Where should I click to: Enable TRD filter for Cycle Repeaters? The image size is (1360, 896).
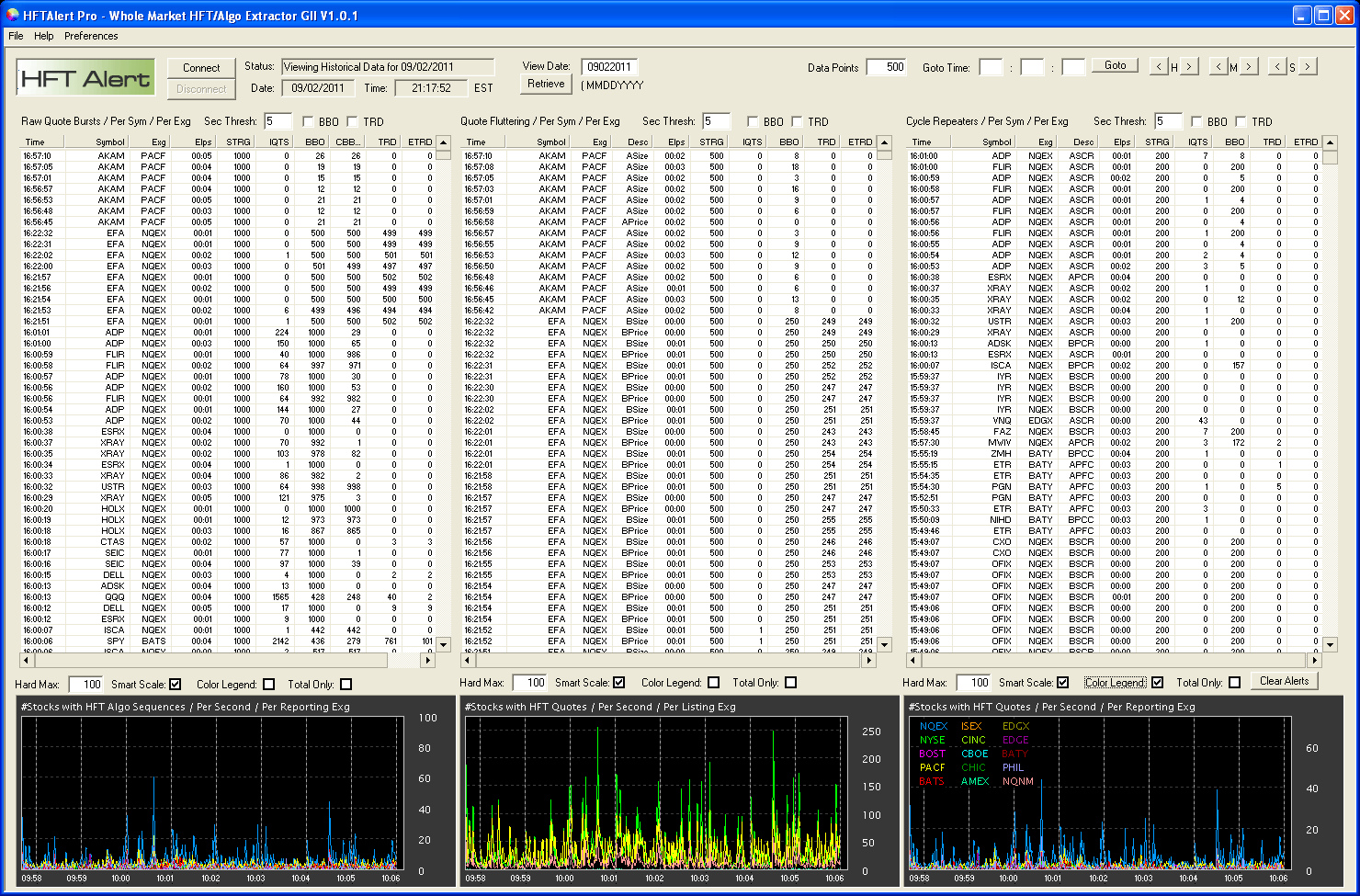(x=1241, y=121)
